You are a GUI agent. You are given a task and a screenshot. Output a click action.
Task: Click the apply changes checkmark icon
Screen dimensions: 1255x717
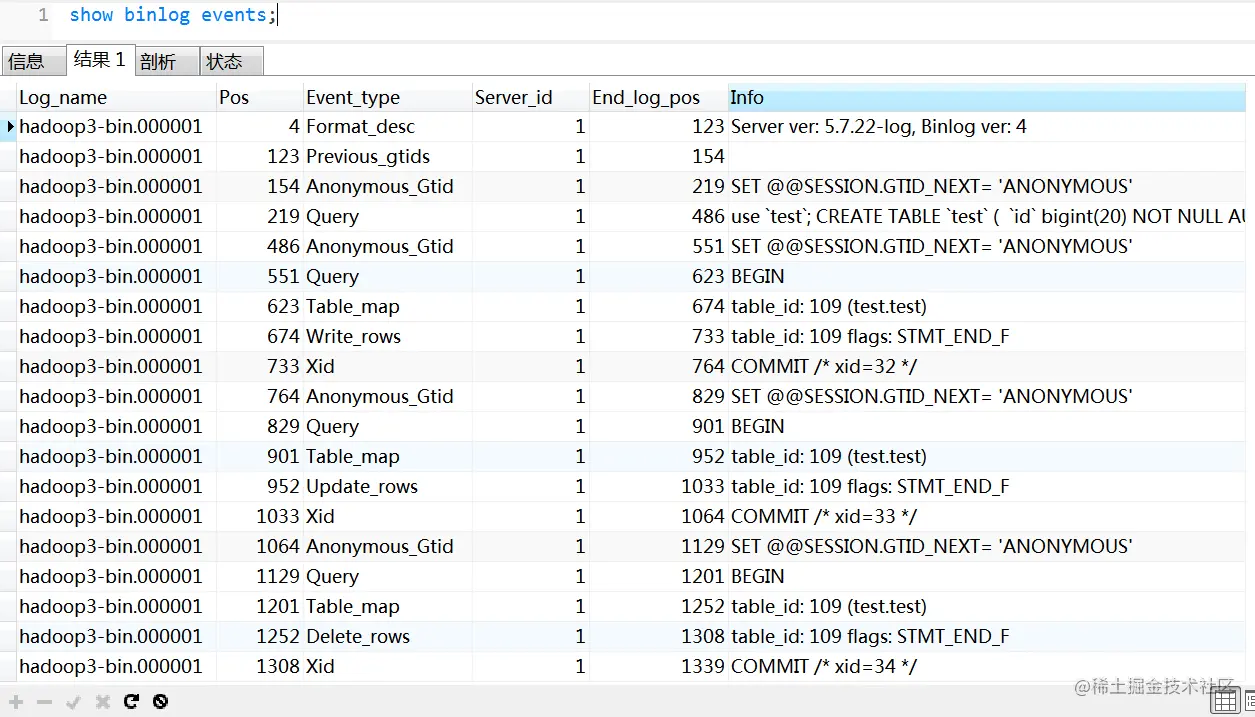(73, 702)
